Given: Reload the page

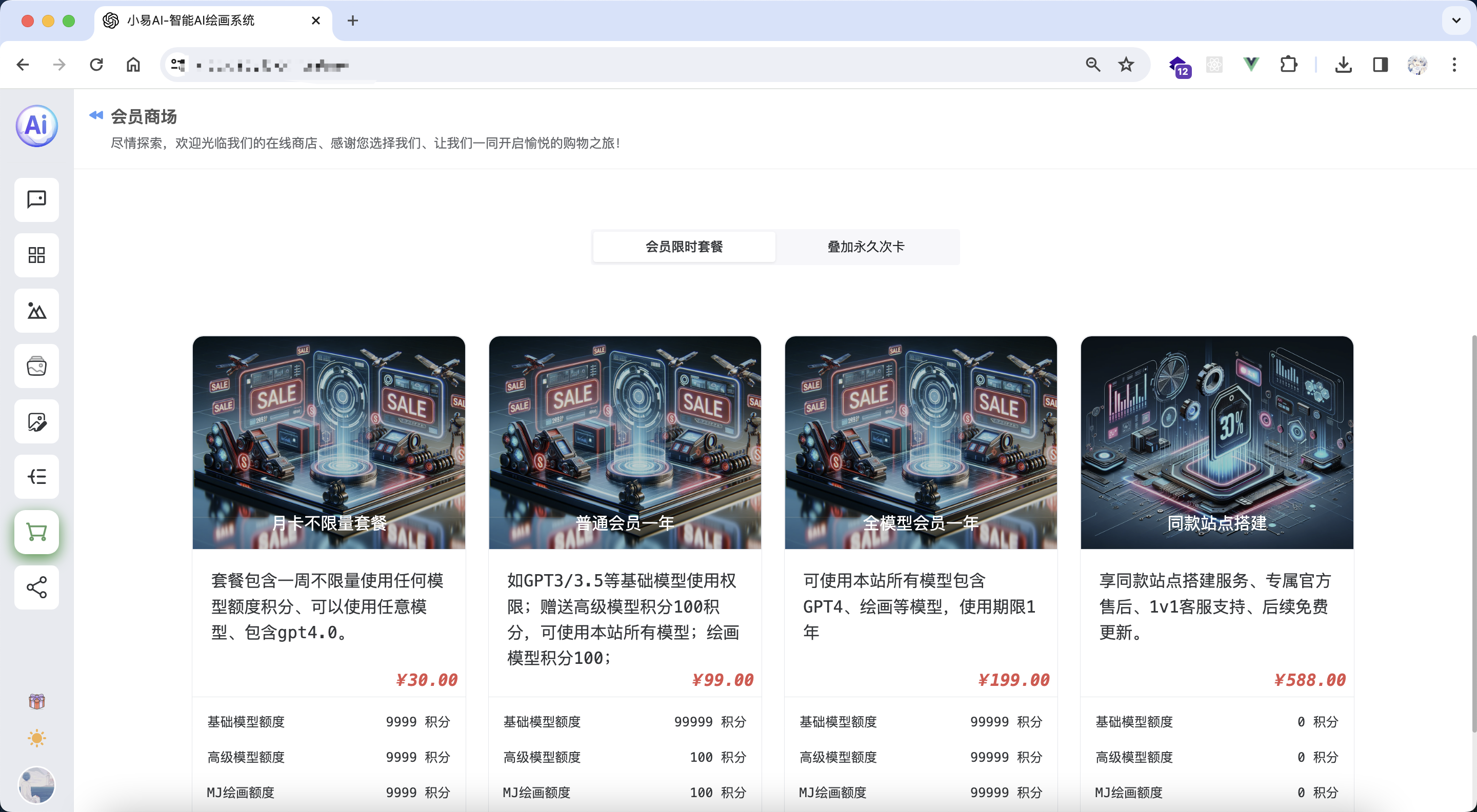Looking at the screenshot, I should [96, 65].
